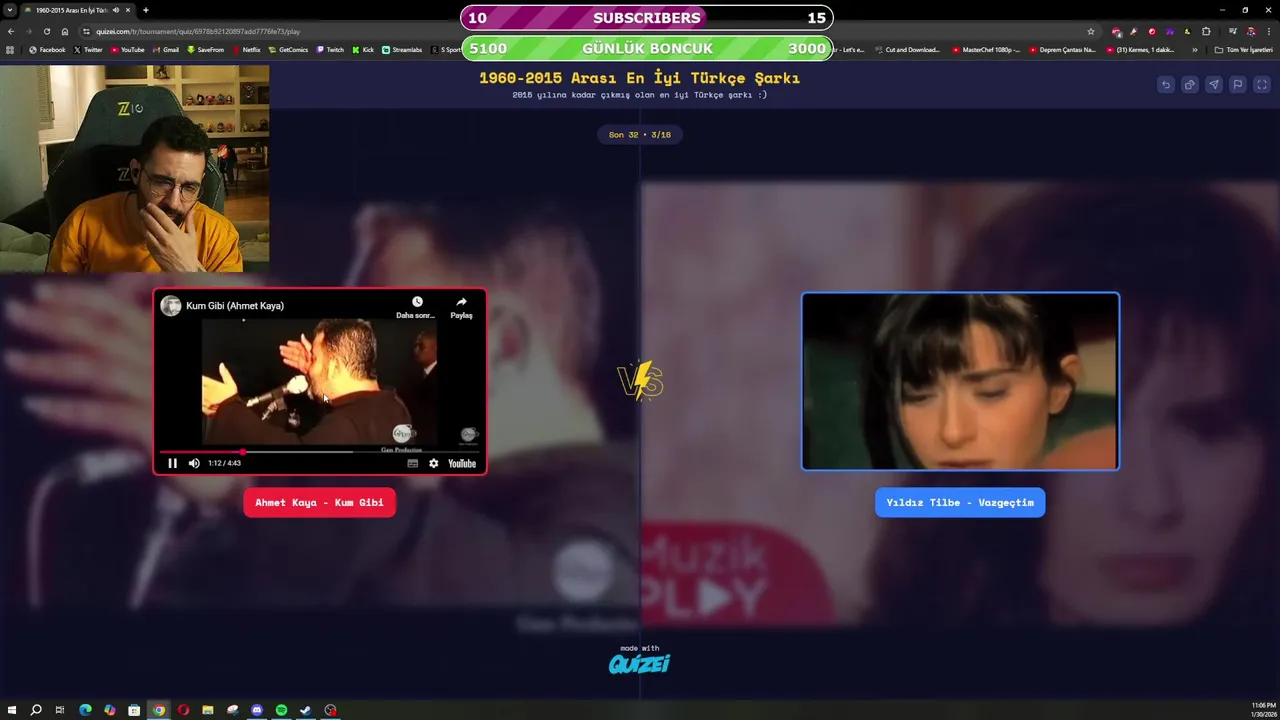
Task: Open the Tüm Yer İşaretleri folder
Action: pyautogui.click(x=1243, y=49)
